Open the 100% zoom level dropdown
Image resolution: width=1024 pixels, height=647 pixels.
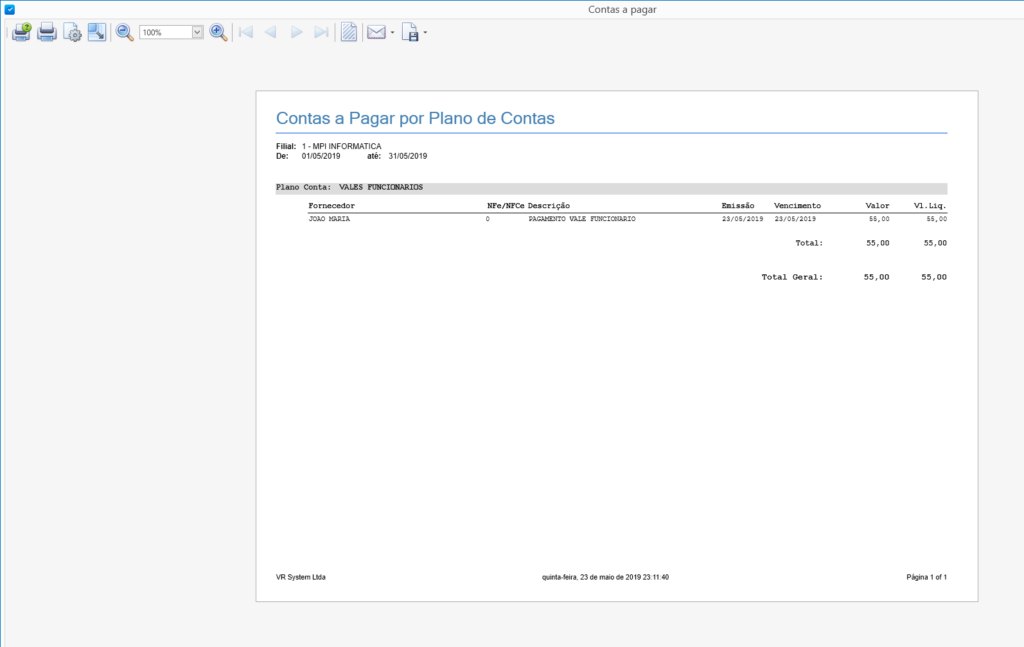(197, 32)
